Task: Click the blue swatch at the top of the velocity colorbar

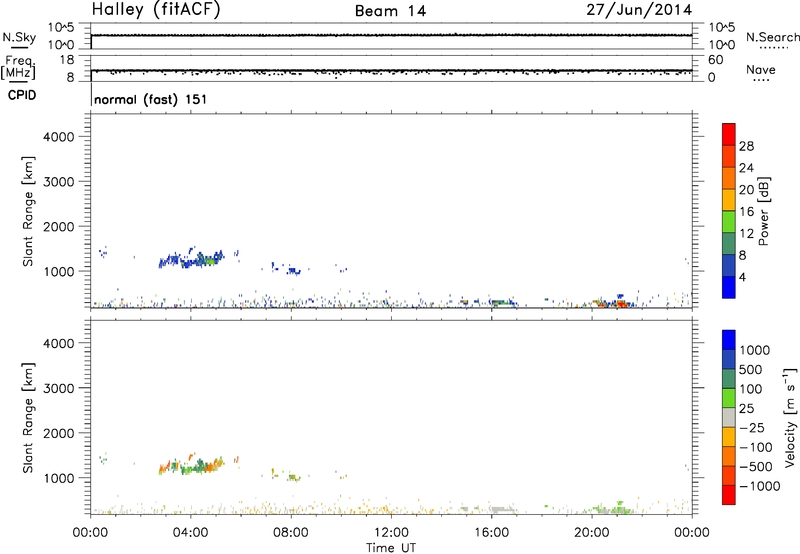Action: (729, 340)
